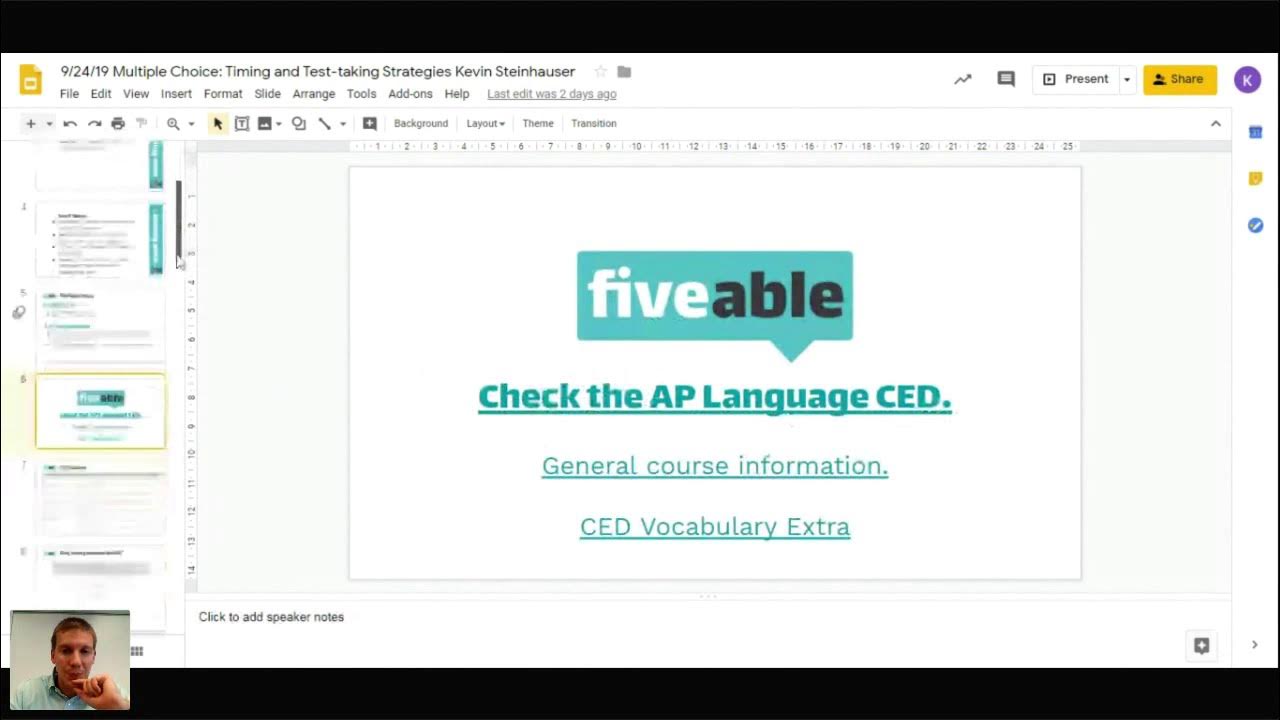Open the Slide menu

pyautogui.click(x=267, y=94)
